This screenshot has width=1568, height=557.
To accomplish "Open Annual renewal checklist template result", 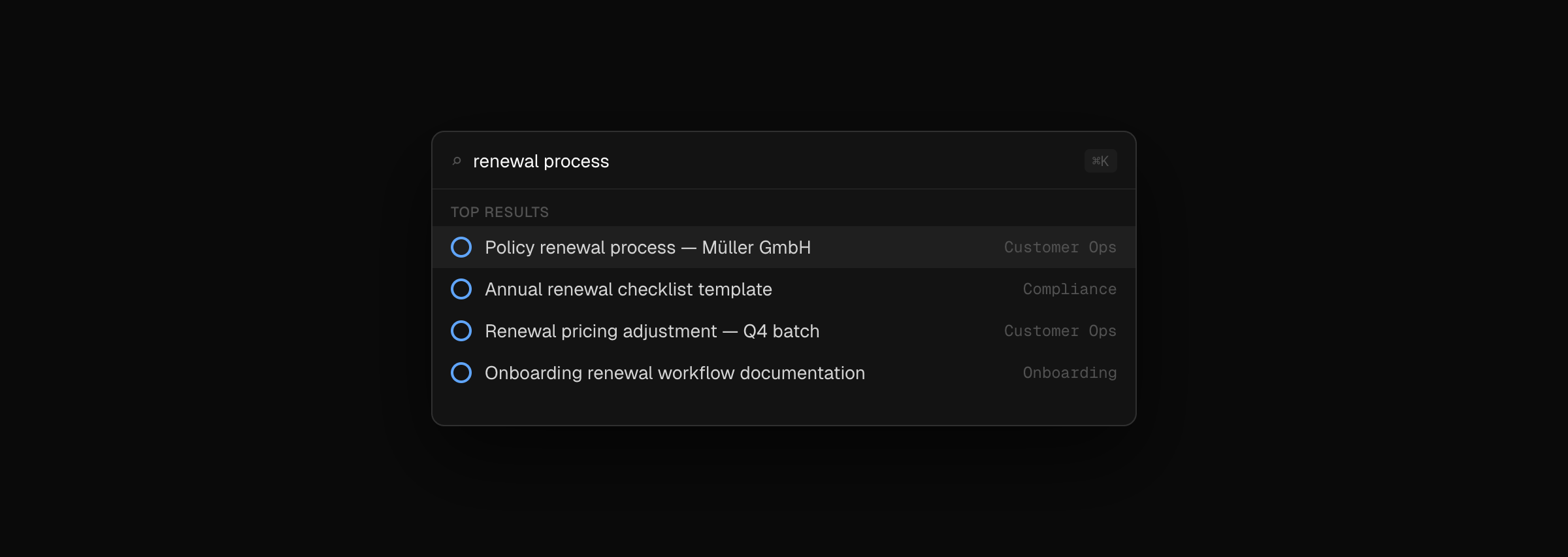I will pyautogui.click(x=628, y=289).
